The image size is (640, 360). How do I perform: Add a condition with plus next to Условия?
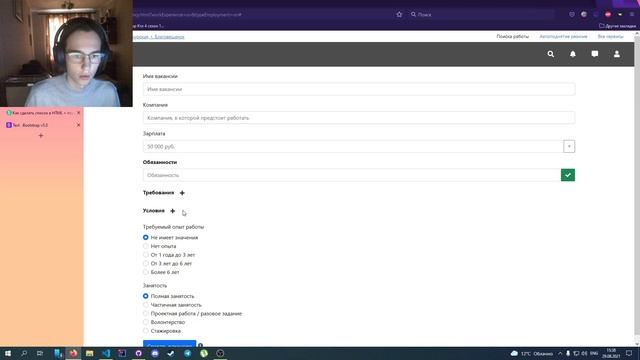(173, 211)
